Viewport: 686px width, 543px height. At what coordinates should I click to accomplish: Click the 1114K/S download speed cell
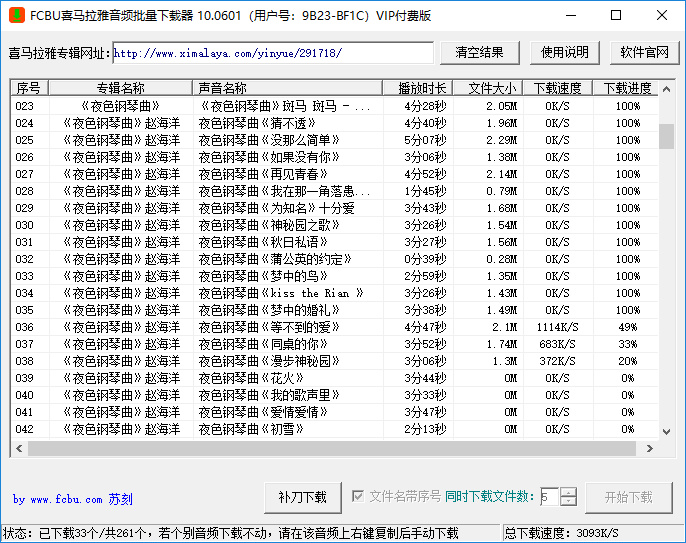[x=557, y=327]
